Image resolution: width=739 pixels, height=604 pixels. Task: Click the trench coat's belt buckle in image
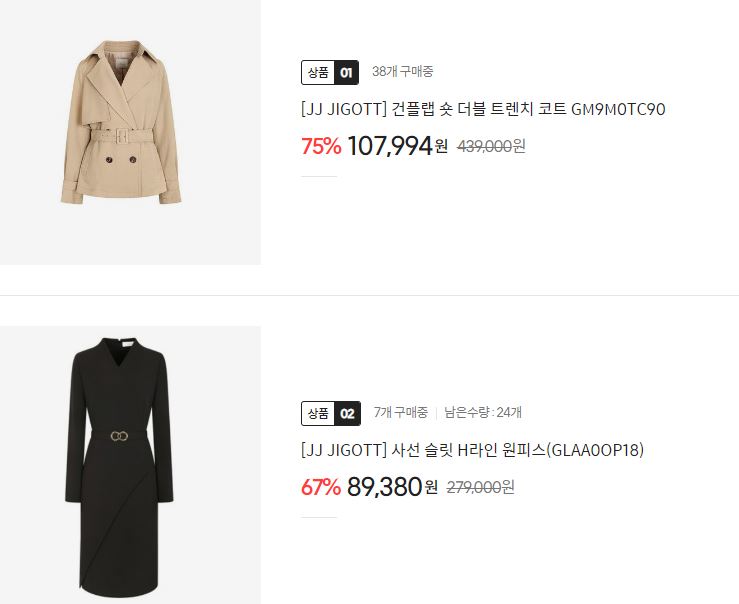pyautogui.click(x=122, y=136)
